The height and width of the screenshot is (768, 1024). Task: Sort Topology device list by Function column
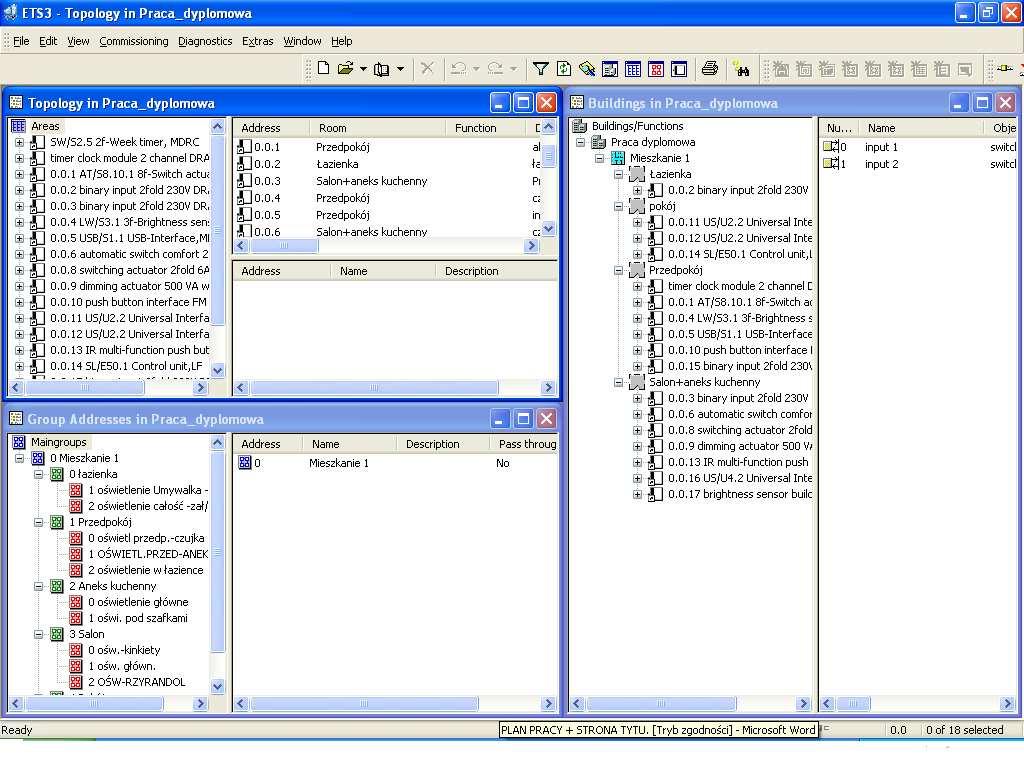click(x=488, y=128)
